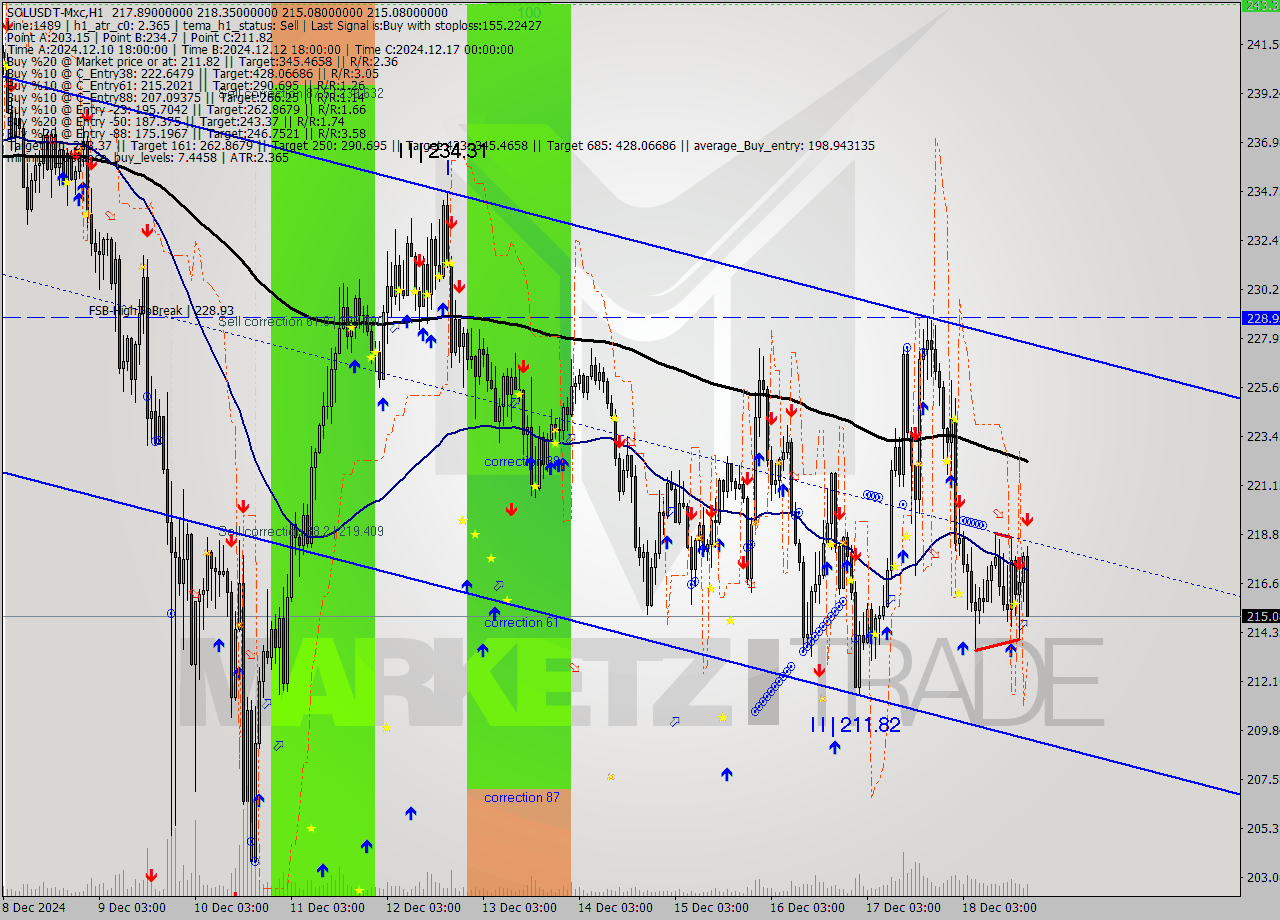Click the '14 Dec 03:00' time label
Screen dimensions: 1280x920
614,907
